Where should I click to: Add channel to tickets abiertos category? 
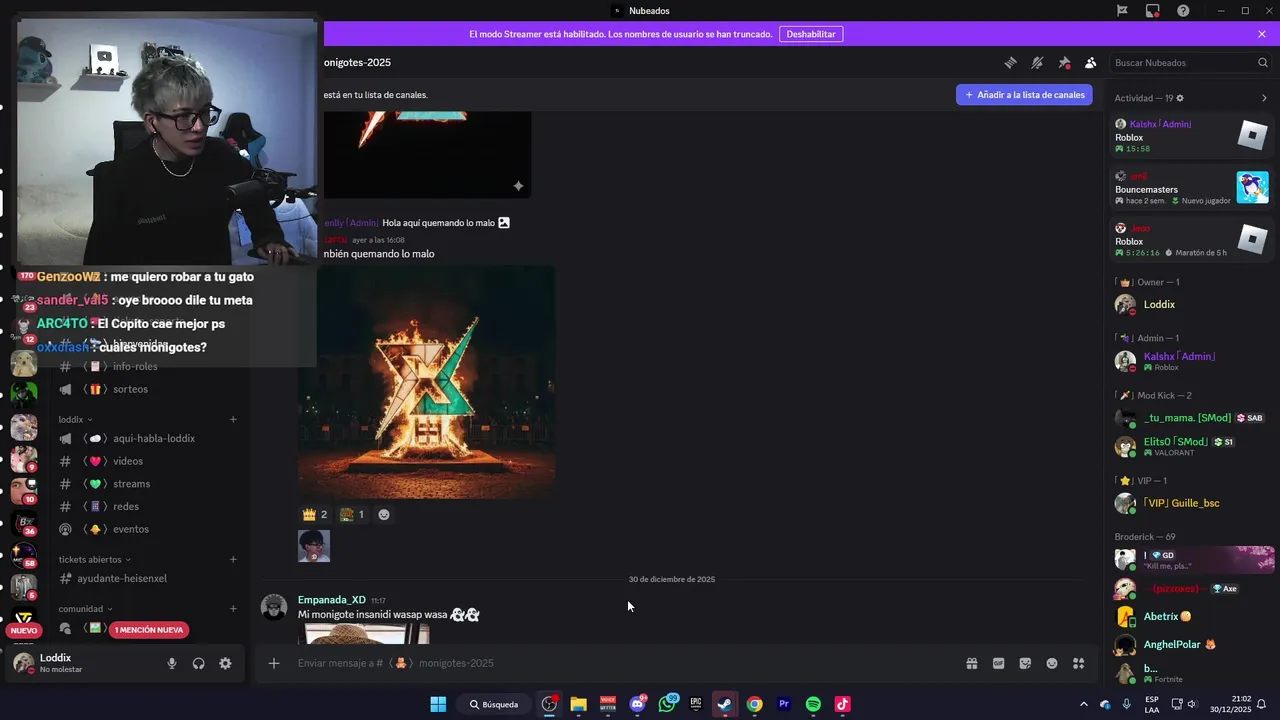(233, 559)
